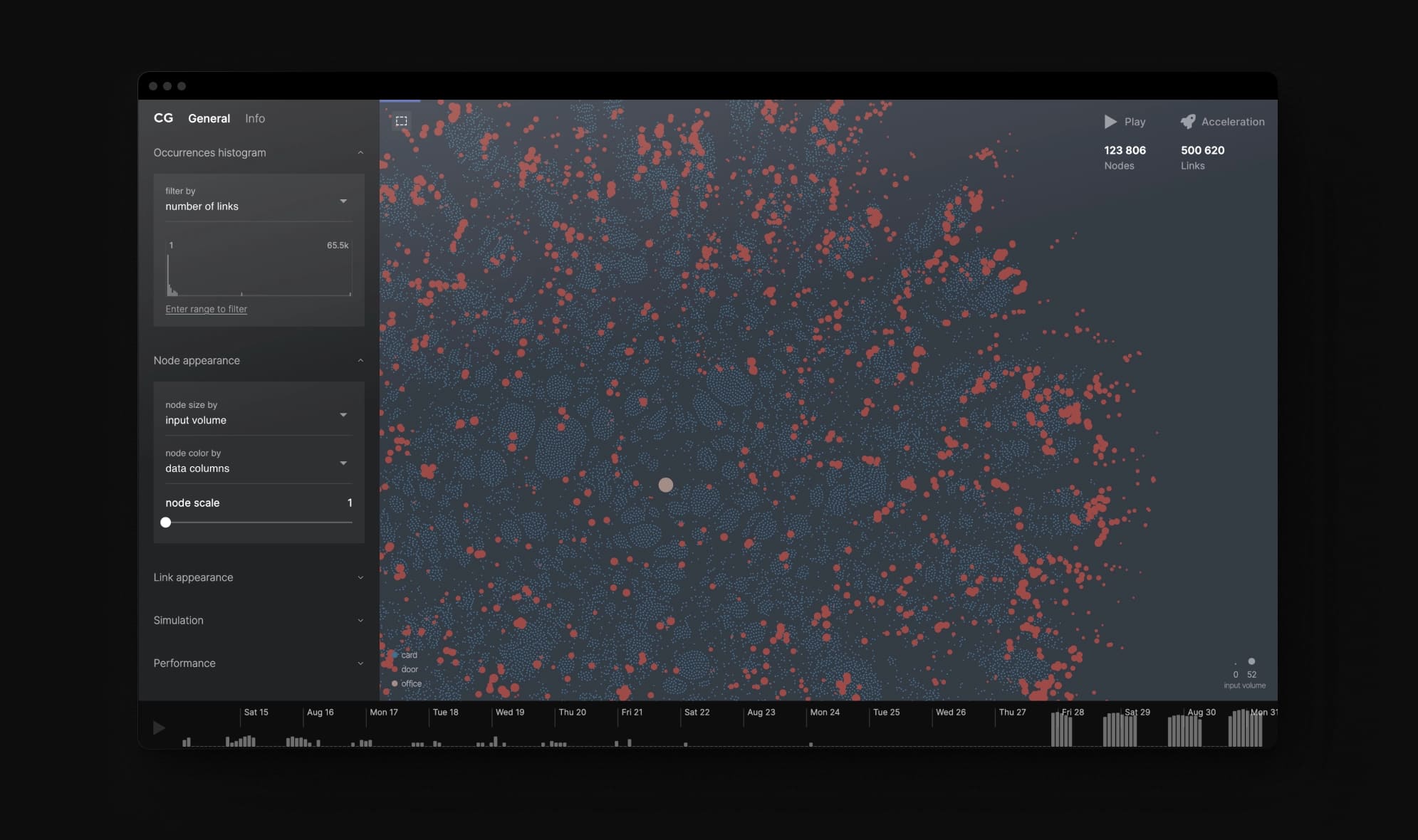Click the Play icon at the top right

pos(1110,122)
